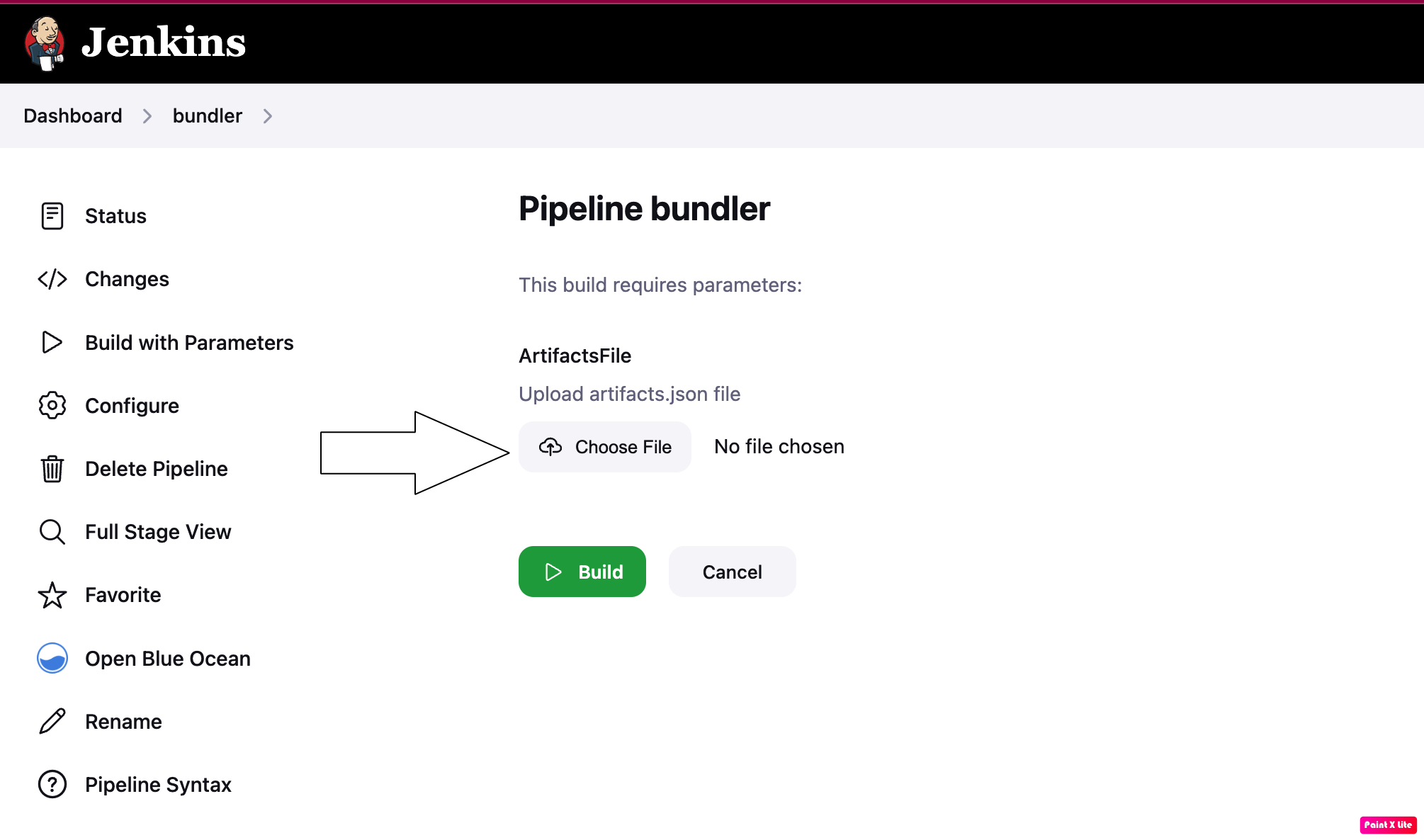Click the Rename pencil icon
1424x840 pixels.
[52, 721]
